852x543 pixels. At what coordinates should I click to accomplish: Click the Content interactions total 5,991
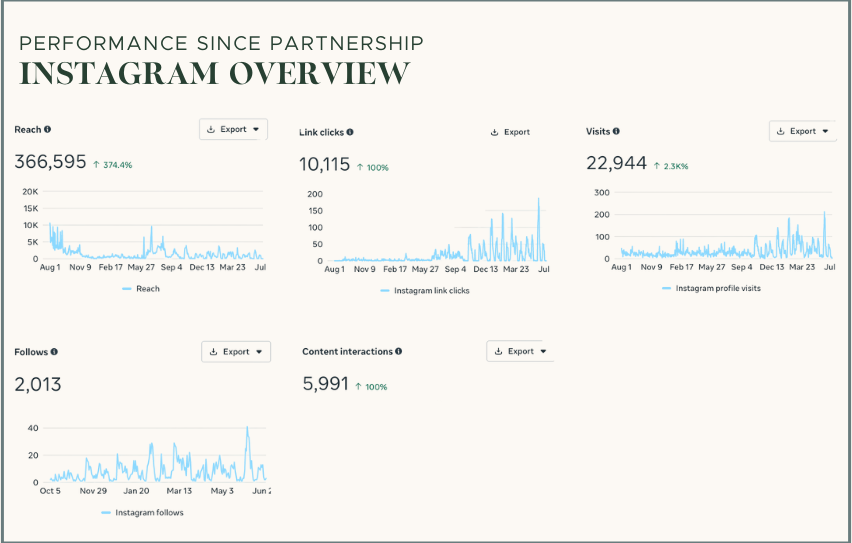325,383
